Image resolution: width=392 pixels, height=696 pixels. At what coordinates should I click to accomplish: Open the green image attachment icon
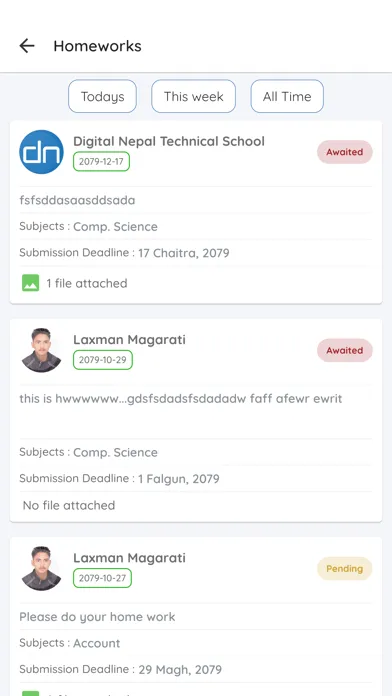click(31, 283)
